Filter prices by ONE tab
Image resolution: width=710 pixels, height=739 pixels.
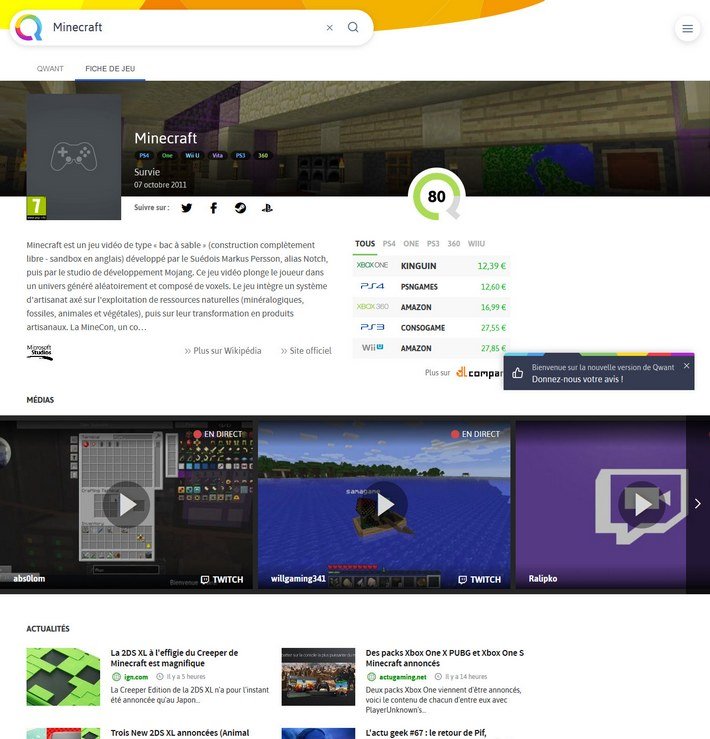(411, 244)
